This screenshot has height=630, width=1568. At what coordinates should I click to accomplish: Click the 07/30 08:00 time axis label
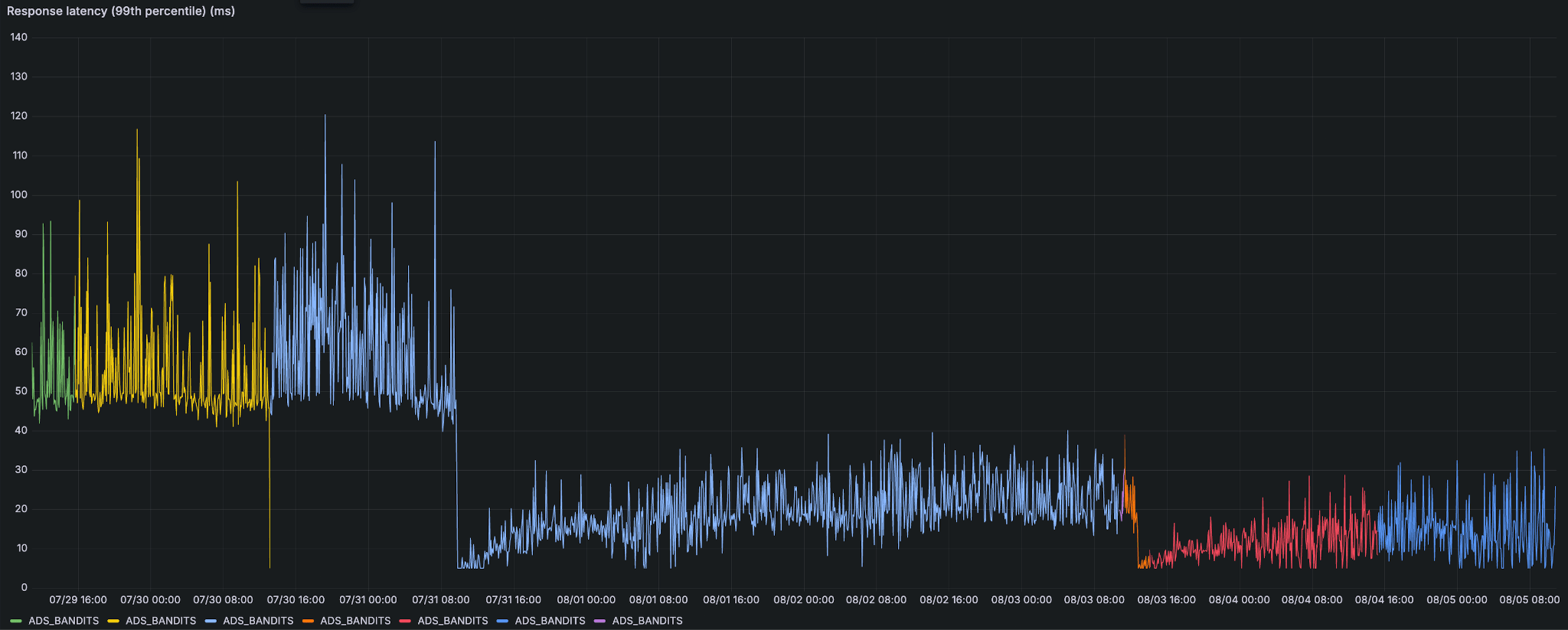pos(223,600)
